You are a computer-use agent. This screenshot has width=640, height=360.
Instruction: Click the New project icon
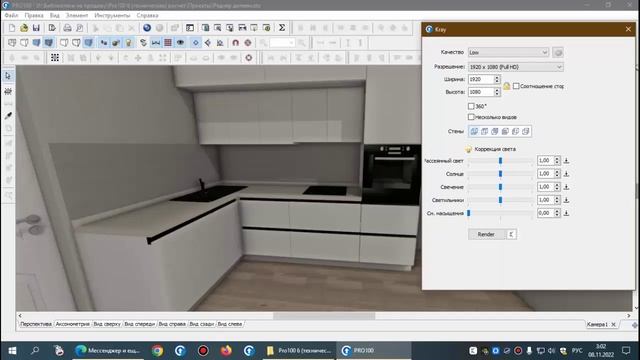tap(12, 28)
